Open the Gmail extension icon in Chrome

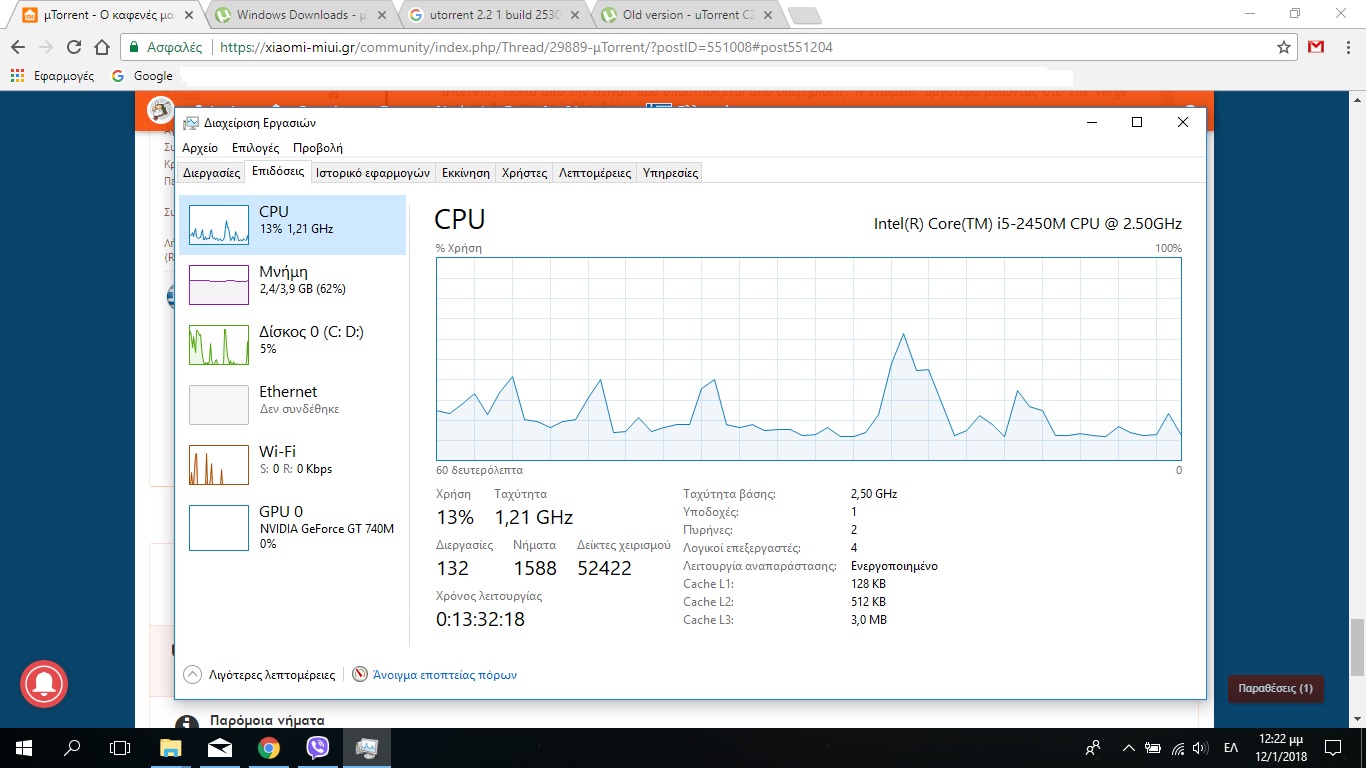(x=1316, y=47)
